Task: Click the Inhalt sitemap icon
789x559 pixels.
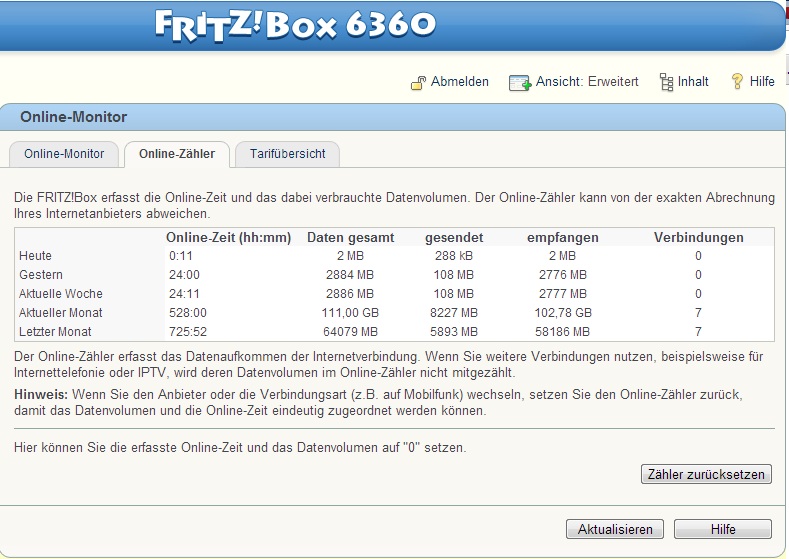Action: click(x=666, y=82)
